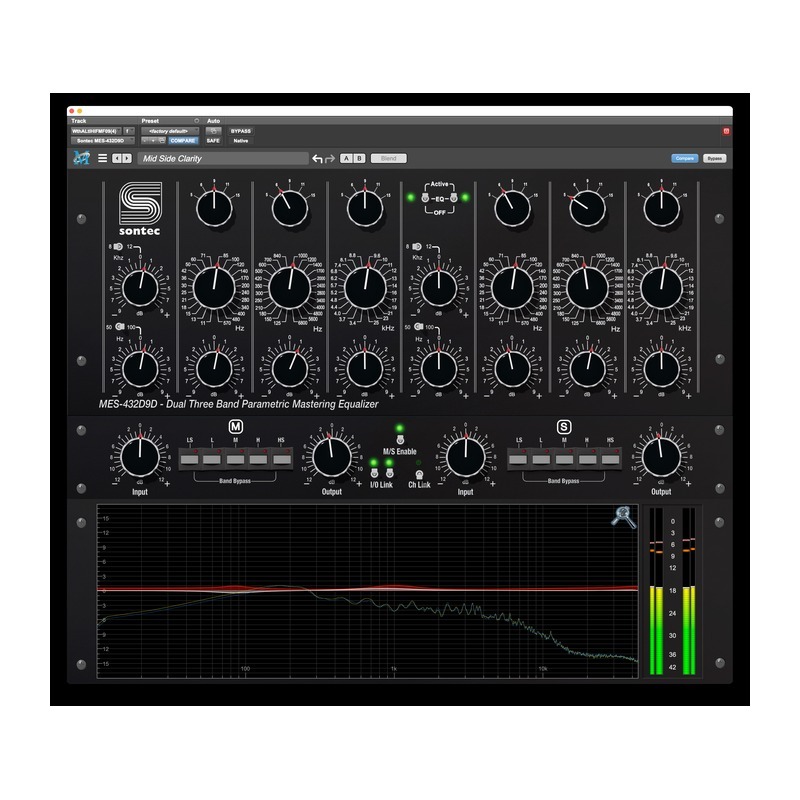This screenshot has width=800, height=800.
Task: Click right channel high band kHz frequency knob
Action: pyautogui.click(x=662, y=288)
